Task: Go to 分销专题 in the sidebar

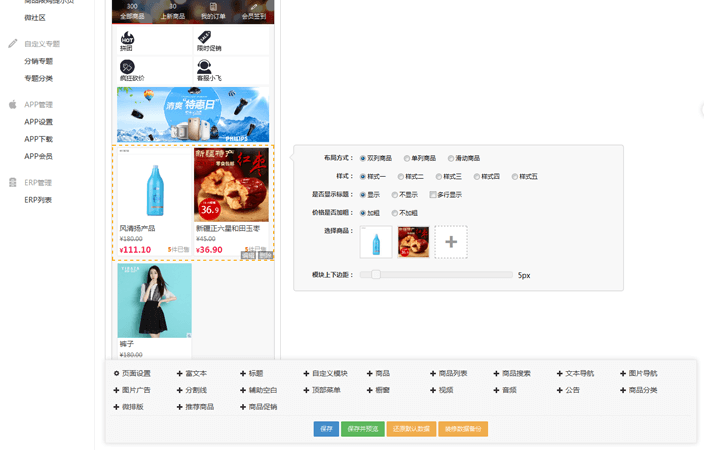Action: 39,61
